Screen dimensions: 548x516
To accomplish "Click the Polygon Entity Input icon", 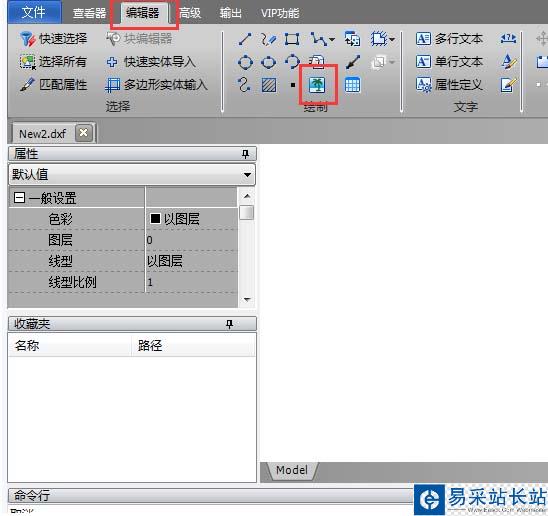I will point(113,85).
